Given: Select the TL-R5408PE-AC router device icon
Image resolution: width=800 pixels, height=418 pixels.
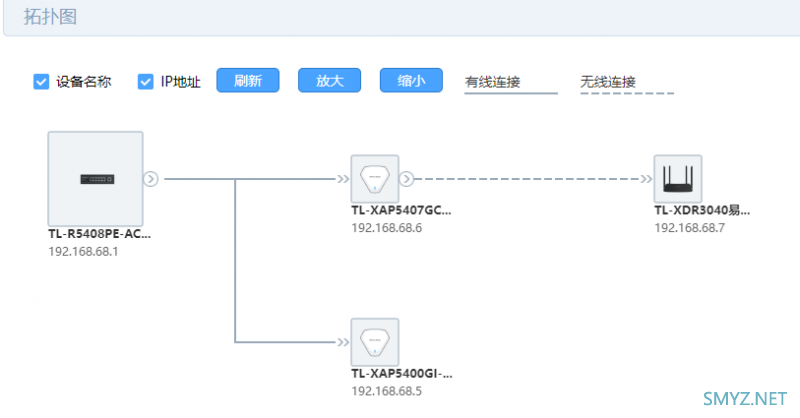Looking at the screenshot, I should (95, 178).
